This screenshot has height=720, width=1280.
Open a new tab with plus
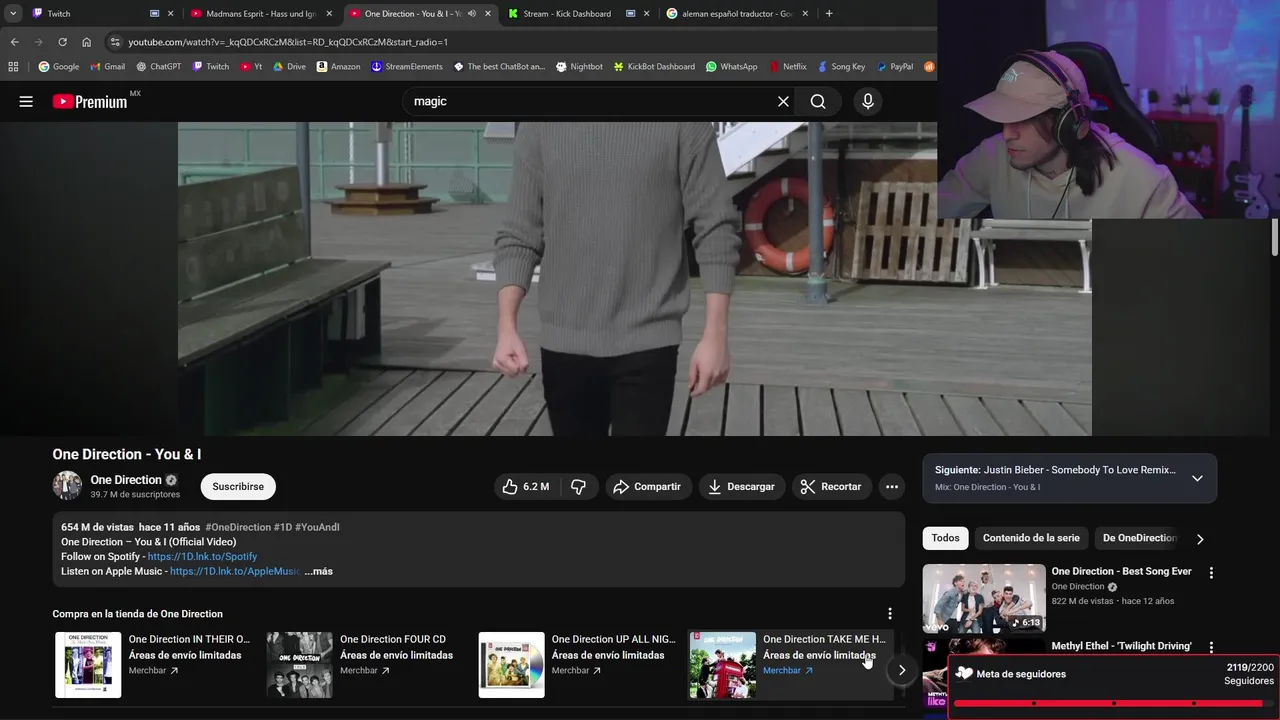[829, 14]
